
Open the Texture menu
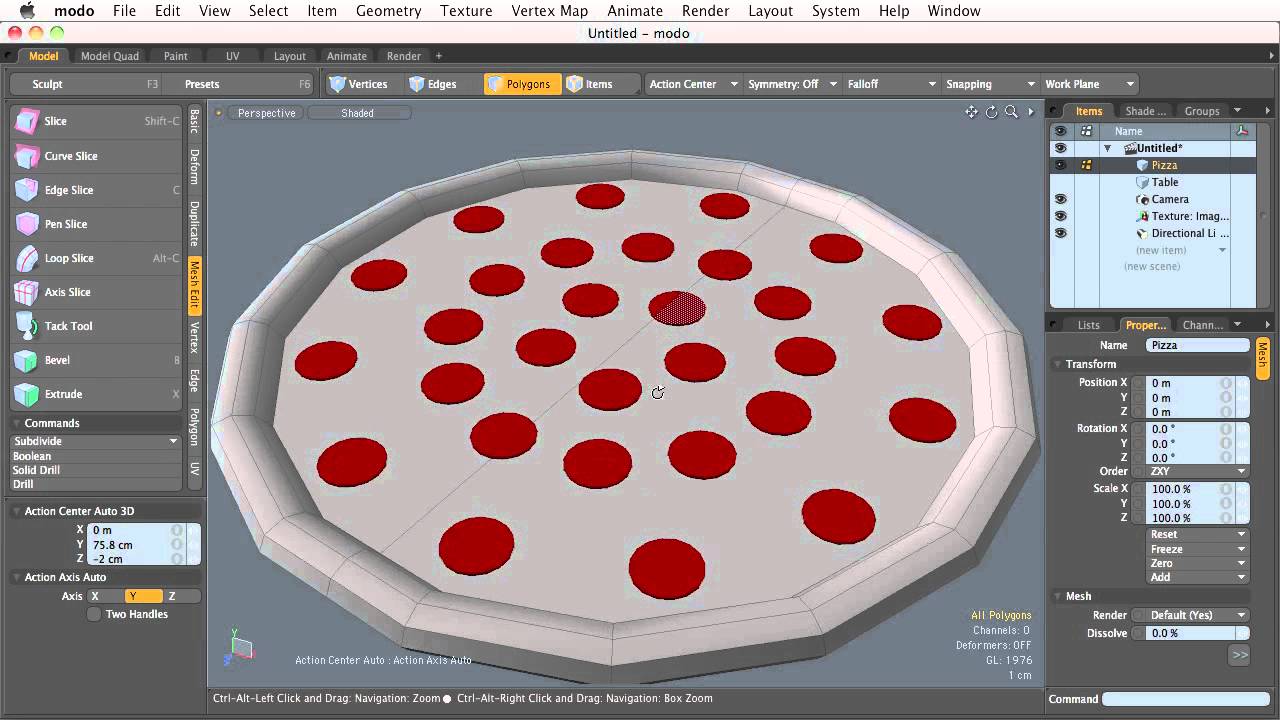coord(466,11)
